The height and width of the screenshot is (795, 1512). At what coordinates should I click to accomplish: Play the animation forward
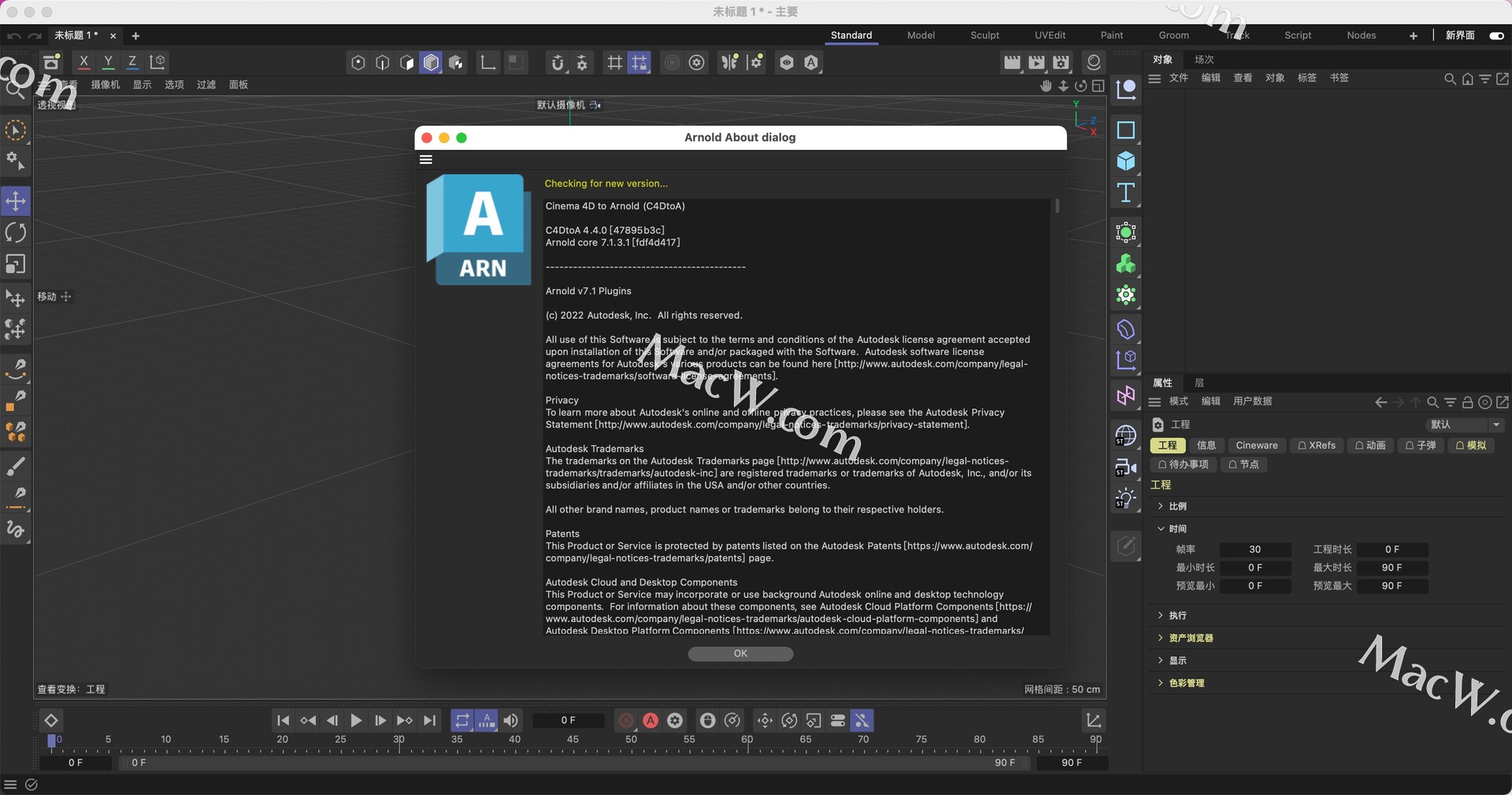click(356, 720)
